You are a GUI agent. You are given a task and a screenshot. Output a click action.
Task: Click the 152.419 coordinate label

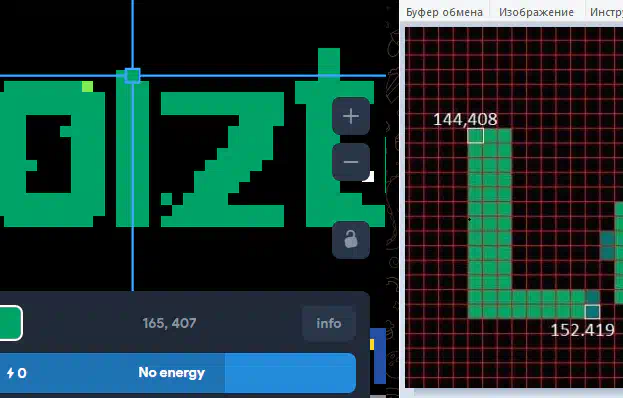coord(582,330)
